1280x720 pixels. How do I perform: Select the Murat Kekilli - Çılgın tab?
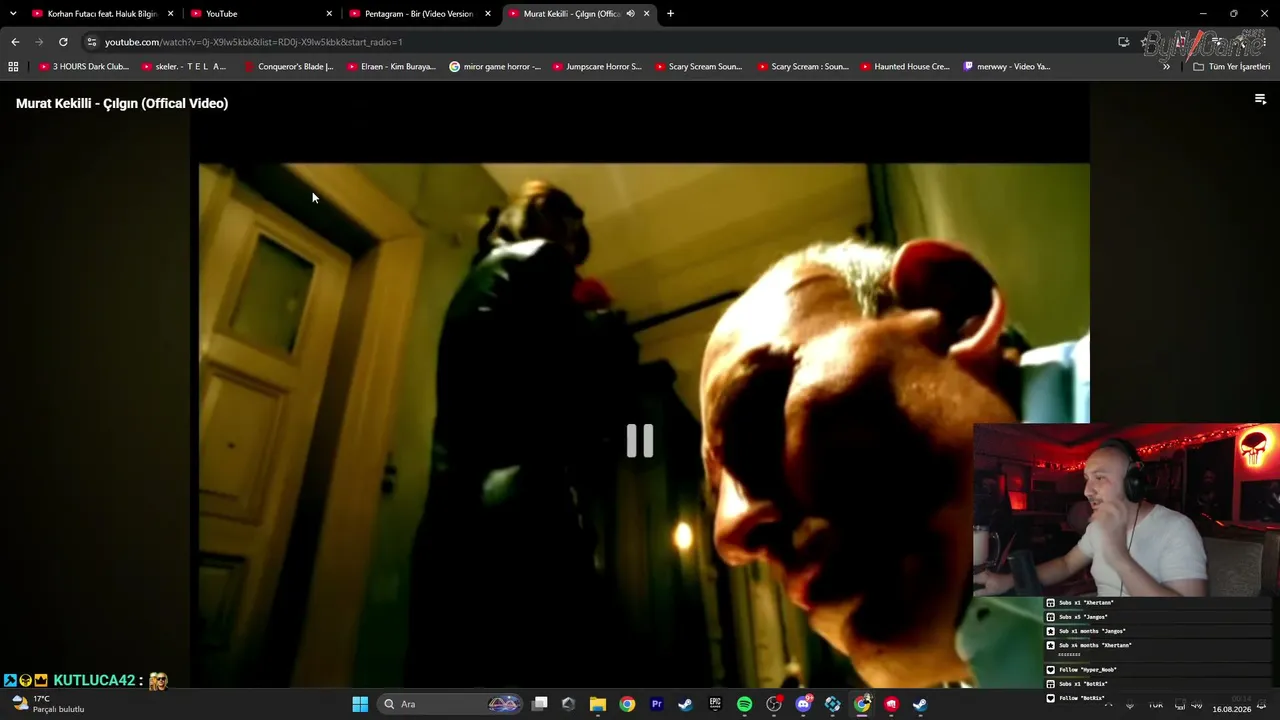click(578, 14)
